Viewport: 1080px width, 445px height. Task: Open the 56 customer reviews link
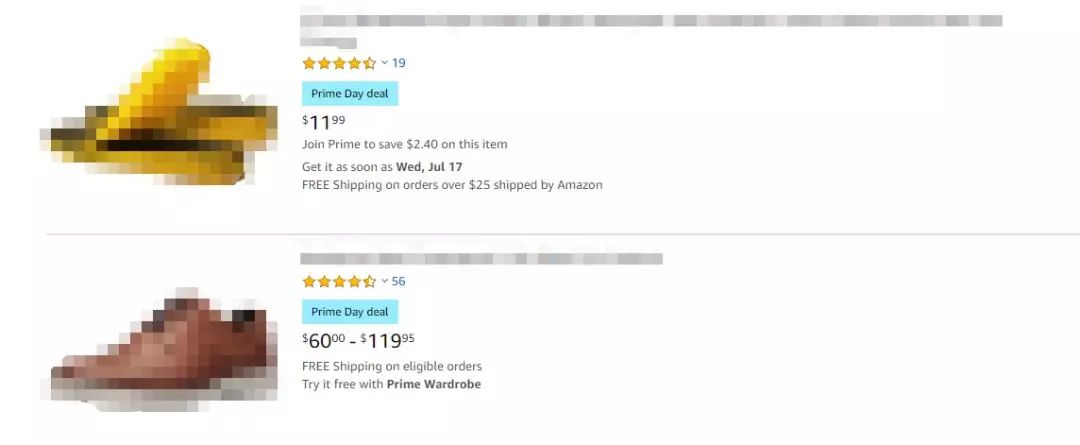pyautogui.click(x=399, y=281)
